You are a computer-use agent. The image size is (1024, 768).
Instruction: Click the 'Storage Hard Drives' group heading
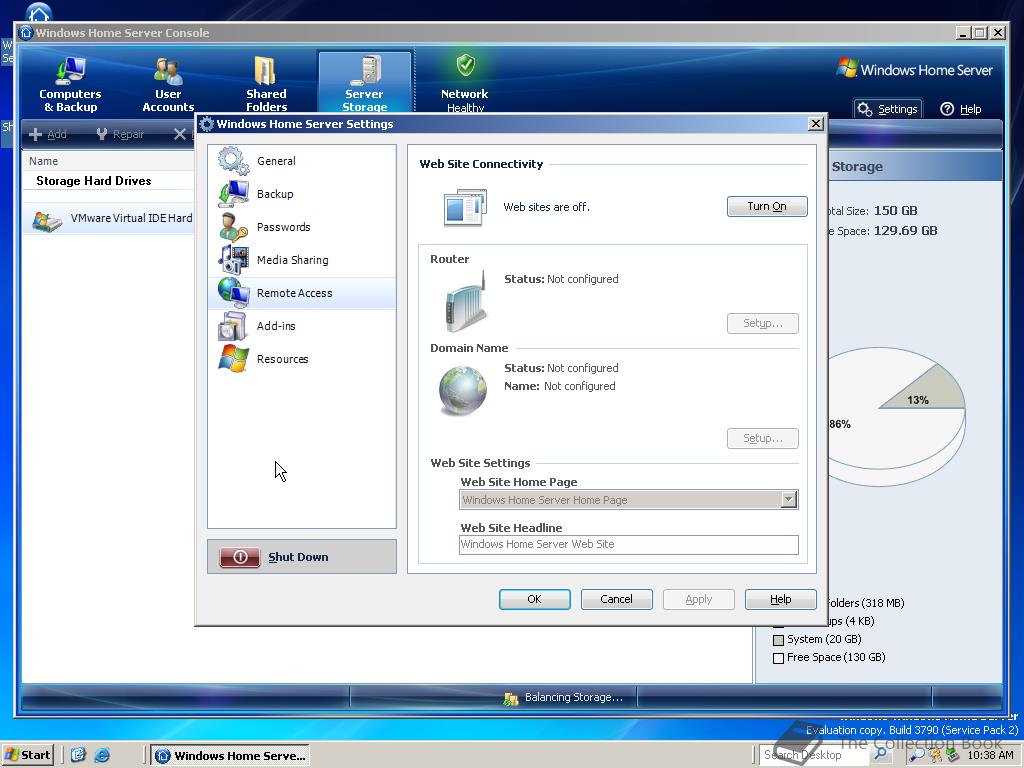pyautogui.click(x=93, y=181)
